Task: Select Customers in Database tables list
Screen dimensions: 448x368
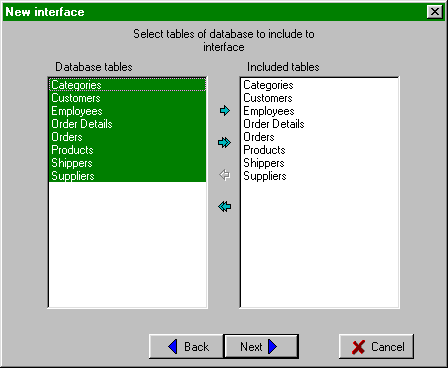Action: [x=128, y=98]
